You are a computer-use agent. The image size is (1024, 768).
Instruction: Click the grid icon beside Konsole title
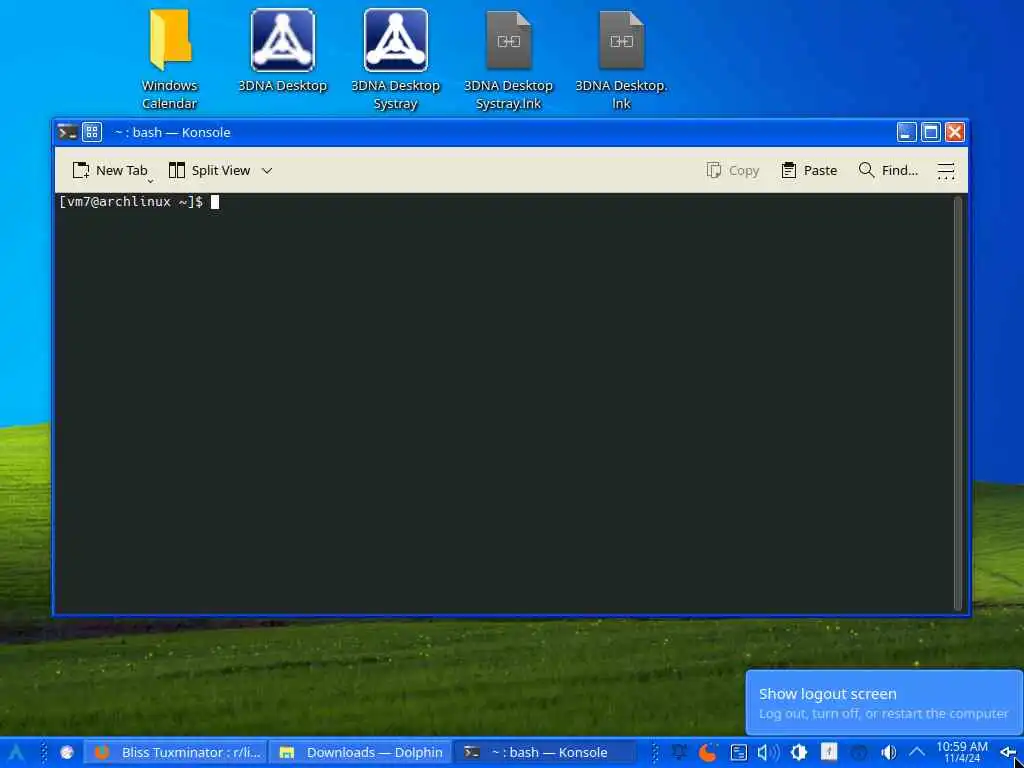click(x=92, y=133)
